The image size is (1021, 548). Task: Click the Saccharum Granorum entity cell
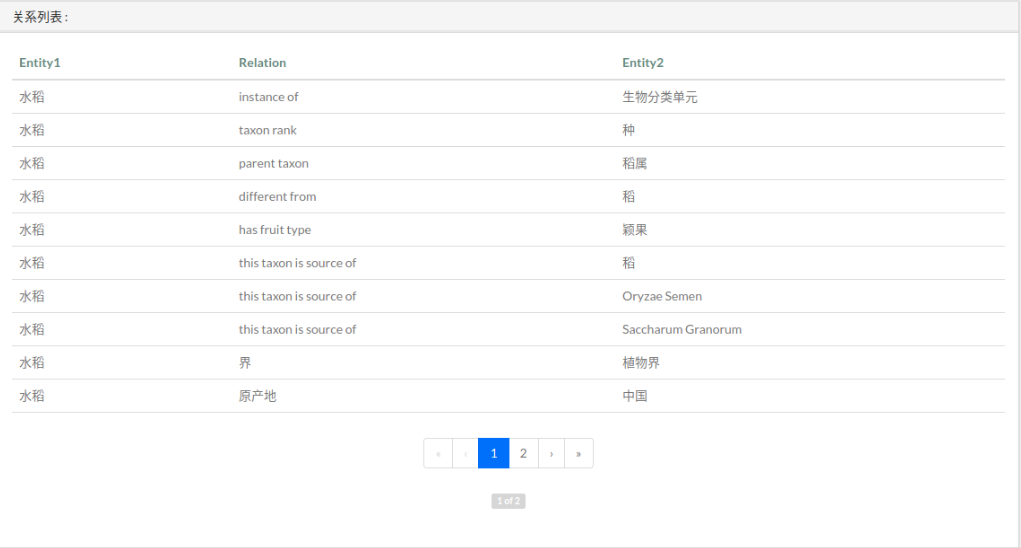pyautogui.click(x=682, y=329)
